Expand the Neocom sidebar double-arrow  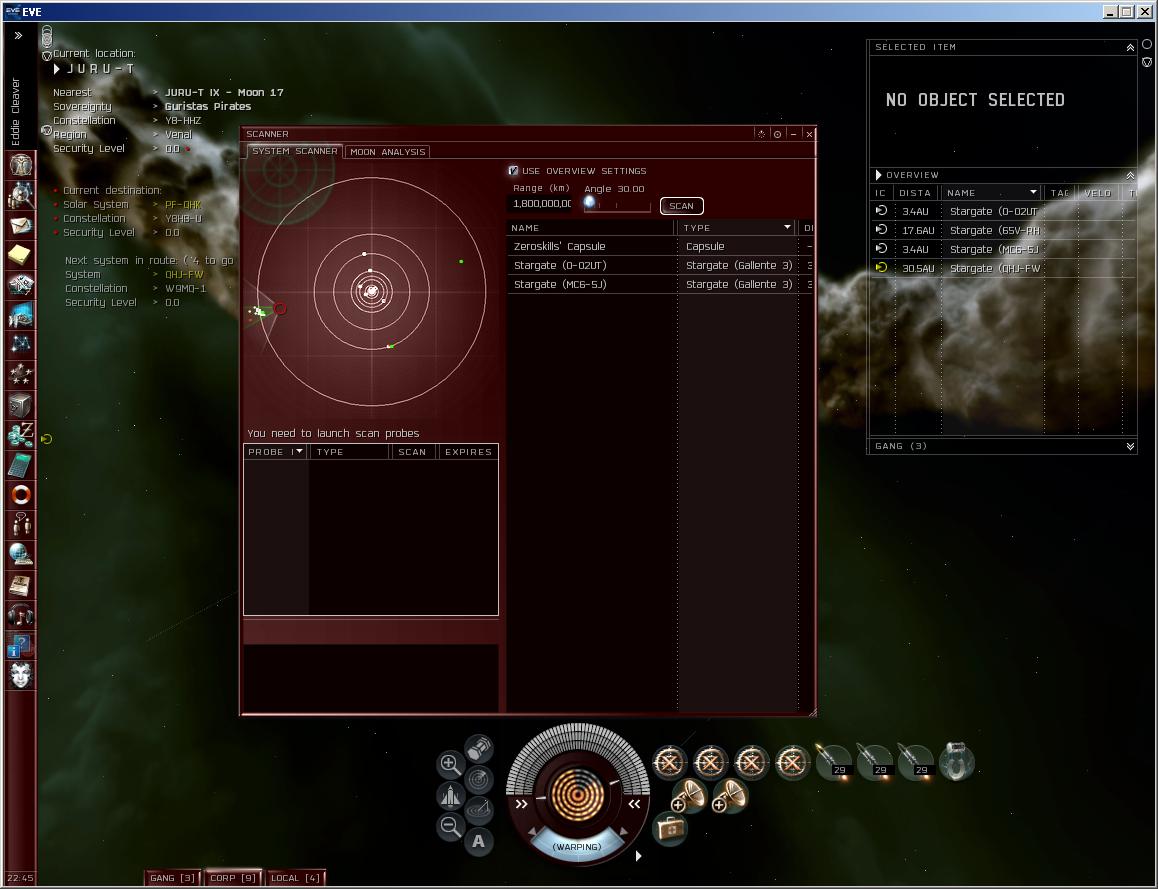(x=18, y=35)
